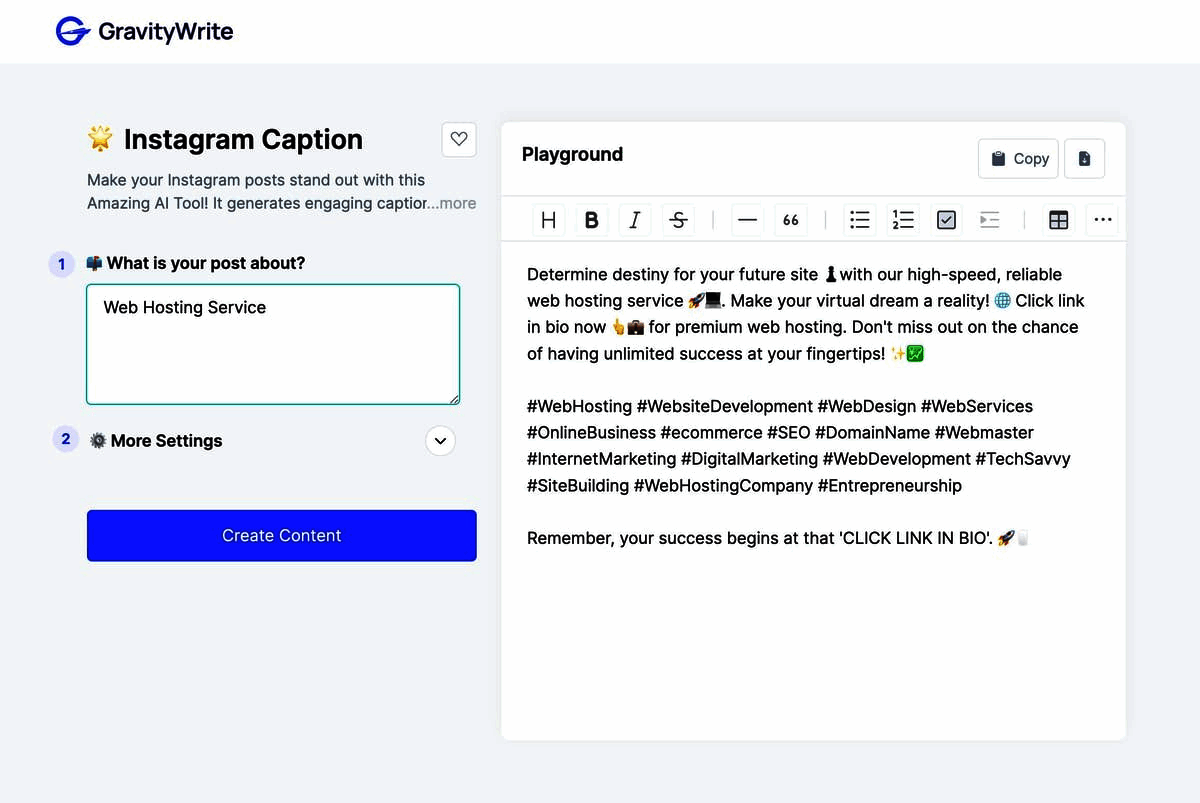Create a numbered list

click(903, 219)
